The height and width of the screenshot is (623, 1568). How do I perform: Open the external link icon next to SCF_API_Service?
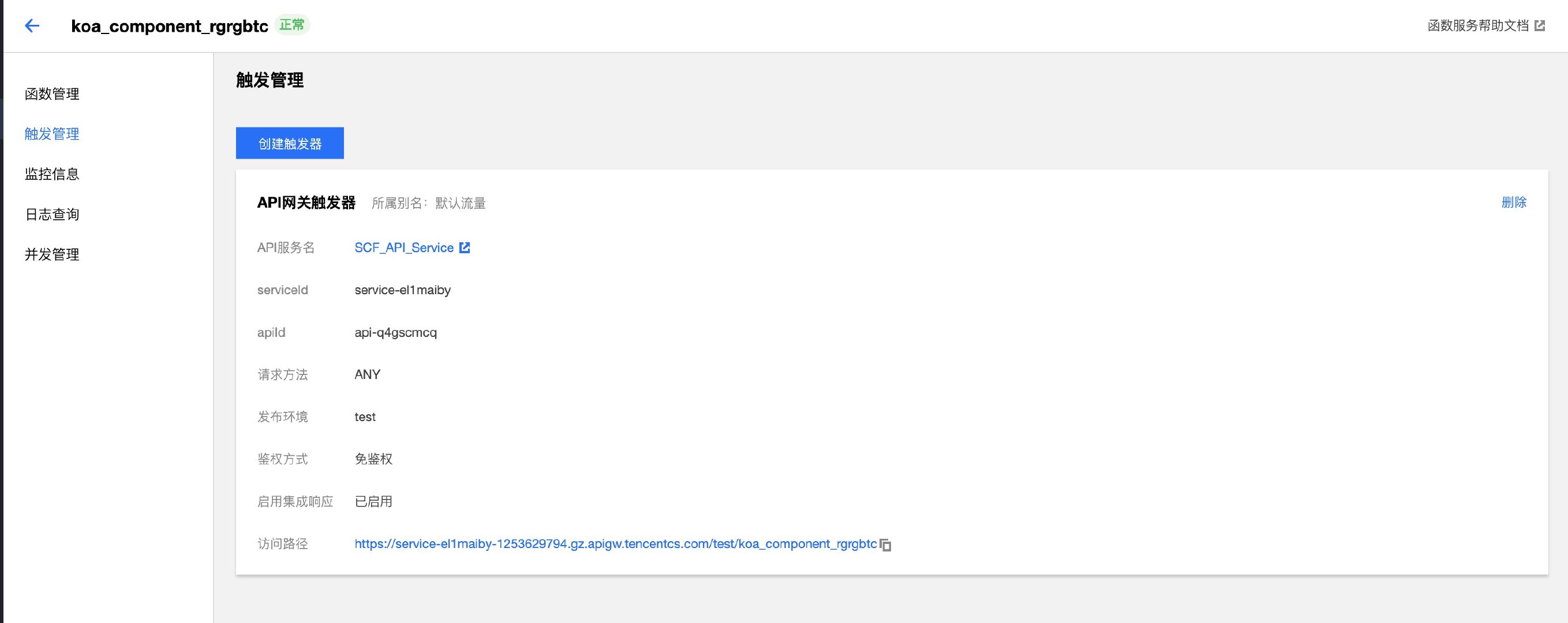[x=465, y=247]
